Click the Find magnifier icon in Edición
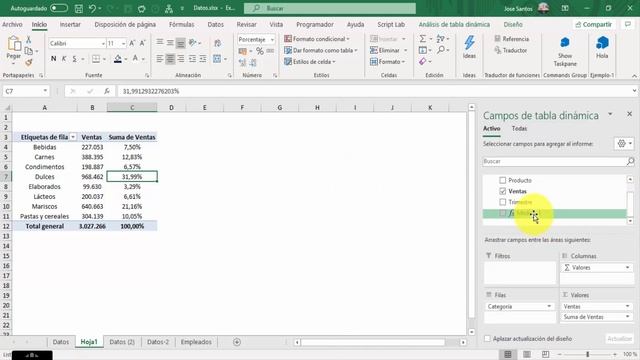Screen dimensions: 640x360 click(440, 50)
